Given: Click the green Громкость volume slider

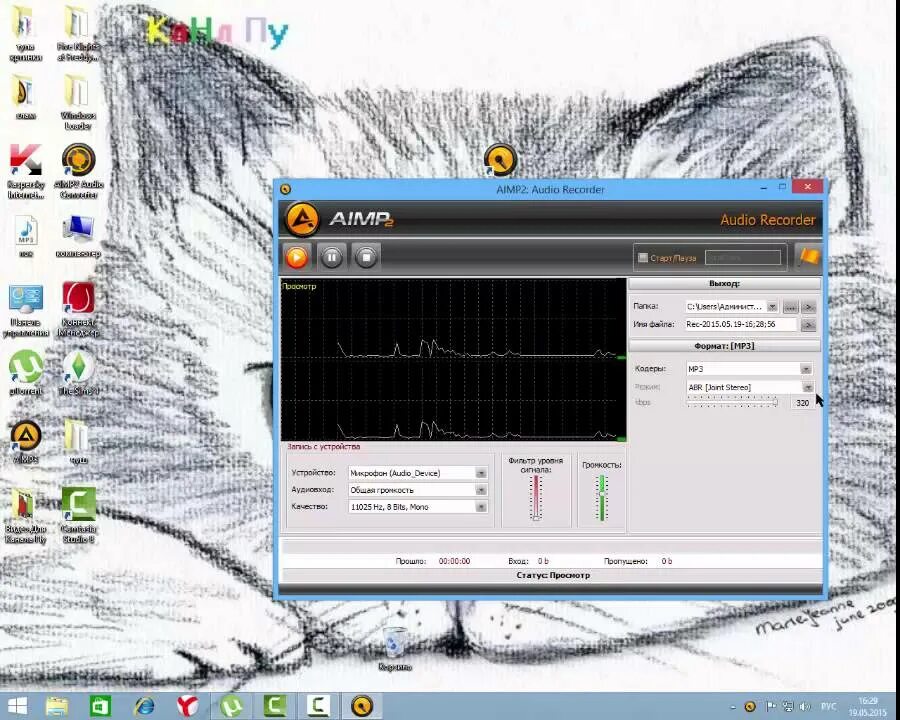Looking at the screenshot, I should click(x=602, y=498).
